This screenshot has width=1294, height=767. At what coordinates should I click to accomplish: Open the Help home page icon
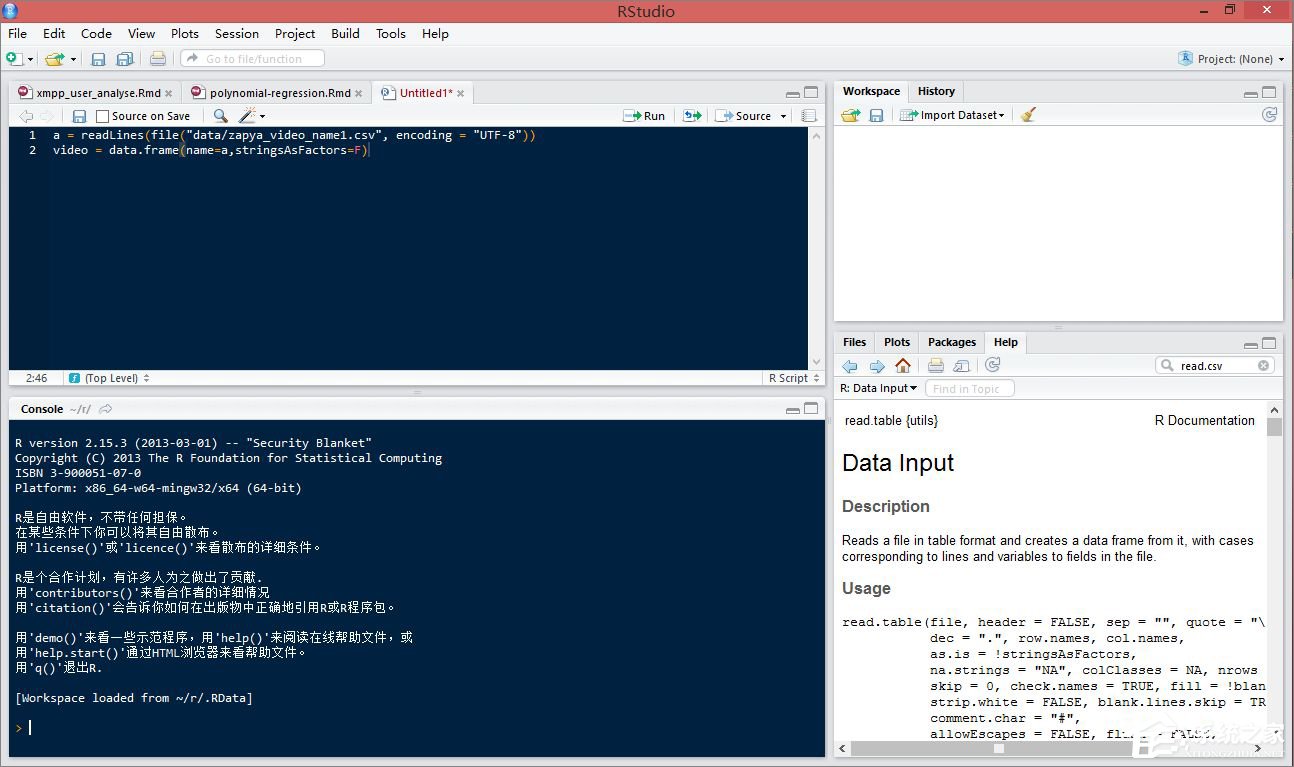pyautogui.click(x=903, y=366)
